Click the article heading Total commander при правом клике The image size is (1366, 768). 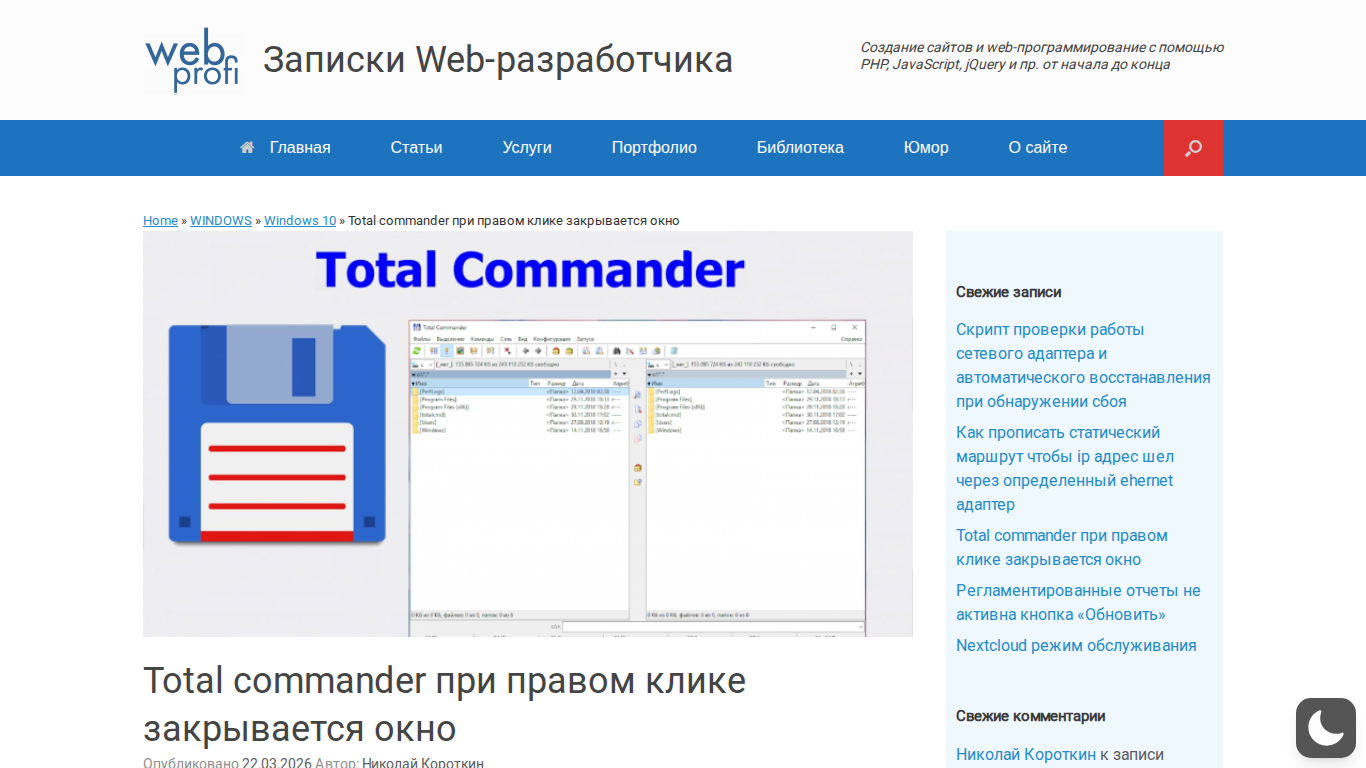click(444, 704)
